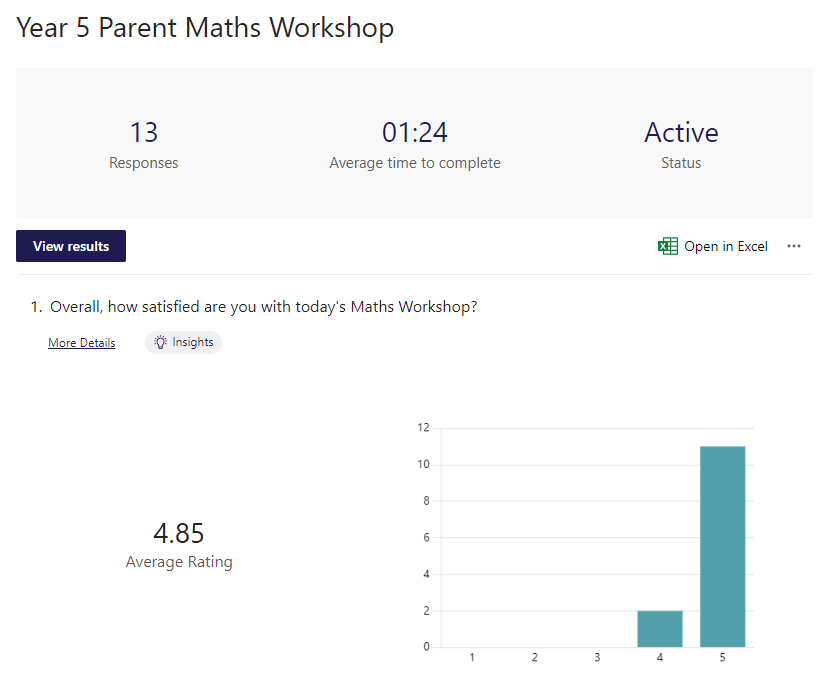This screenshot has width=826, height=674.
Task: Click the green Excel icon
Action: 667,246
